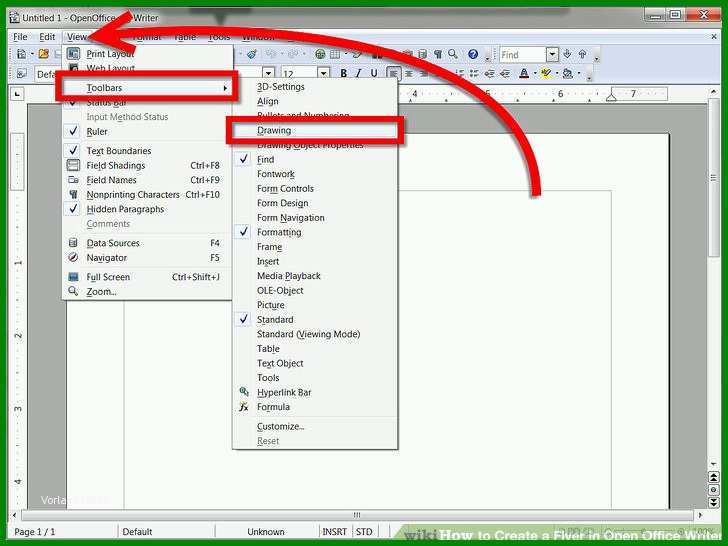This screenshot has height=546, width=728.
Task: Click Find Previous up arrow icon
Action: coord(582,54)
